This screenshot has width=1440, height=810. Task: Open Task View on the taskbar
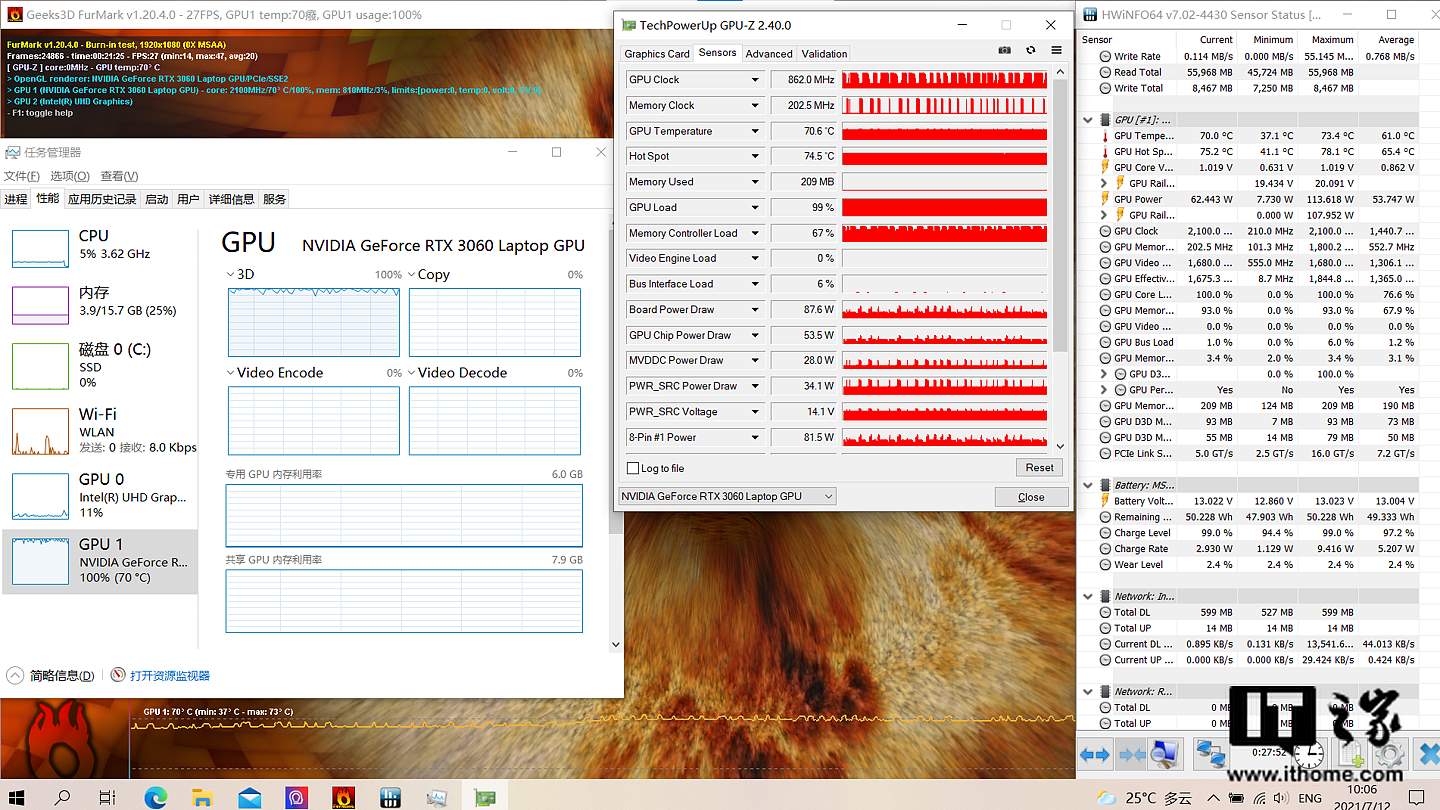(x=107, y=797)
